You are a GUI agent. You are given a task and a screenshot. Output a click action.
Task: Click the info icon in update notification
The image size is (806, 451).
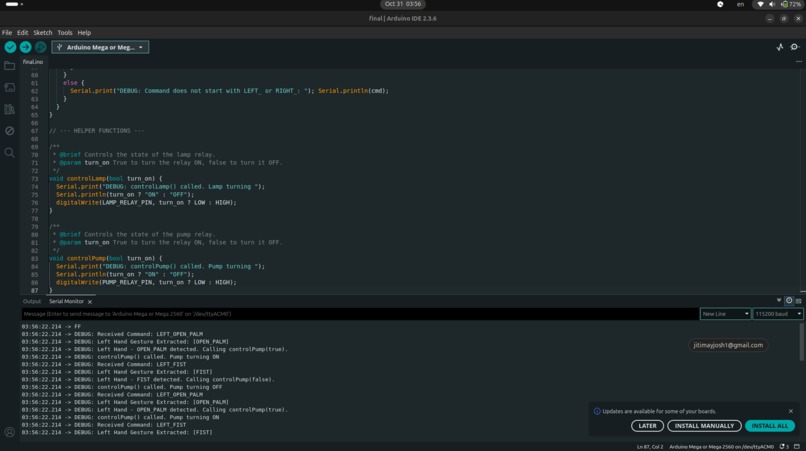click(597, 411)
